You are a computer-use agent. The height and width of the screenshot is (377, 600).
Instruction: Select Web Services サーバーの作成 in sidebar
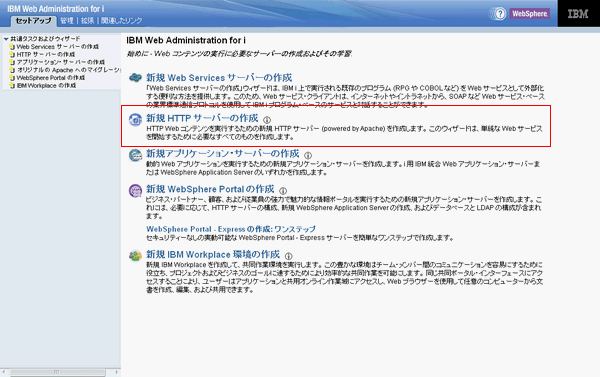pyautogui.click(x=57, y=47)
